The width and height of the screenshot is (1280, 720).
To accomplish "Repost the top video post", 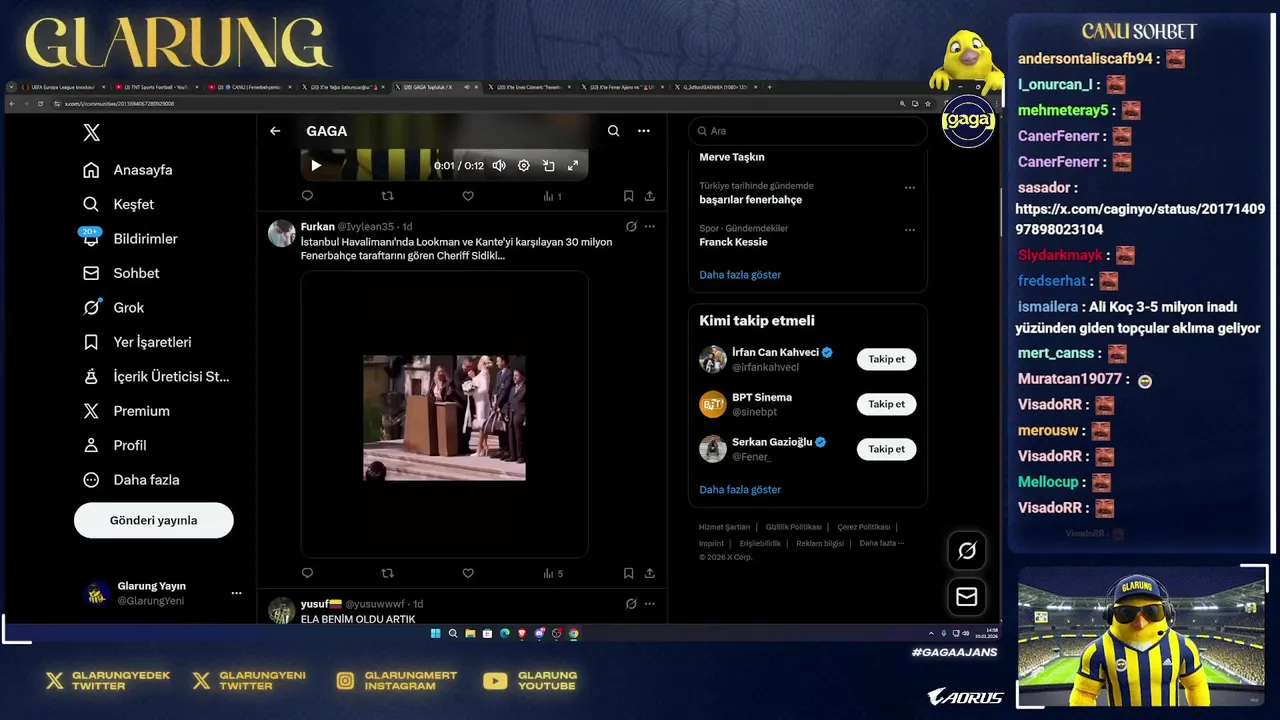I will (388, 196).
